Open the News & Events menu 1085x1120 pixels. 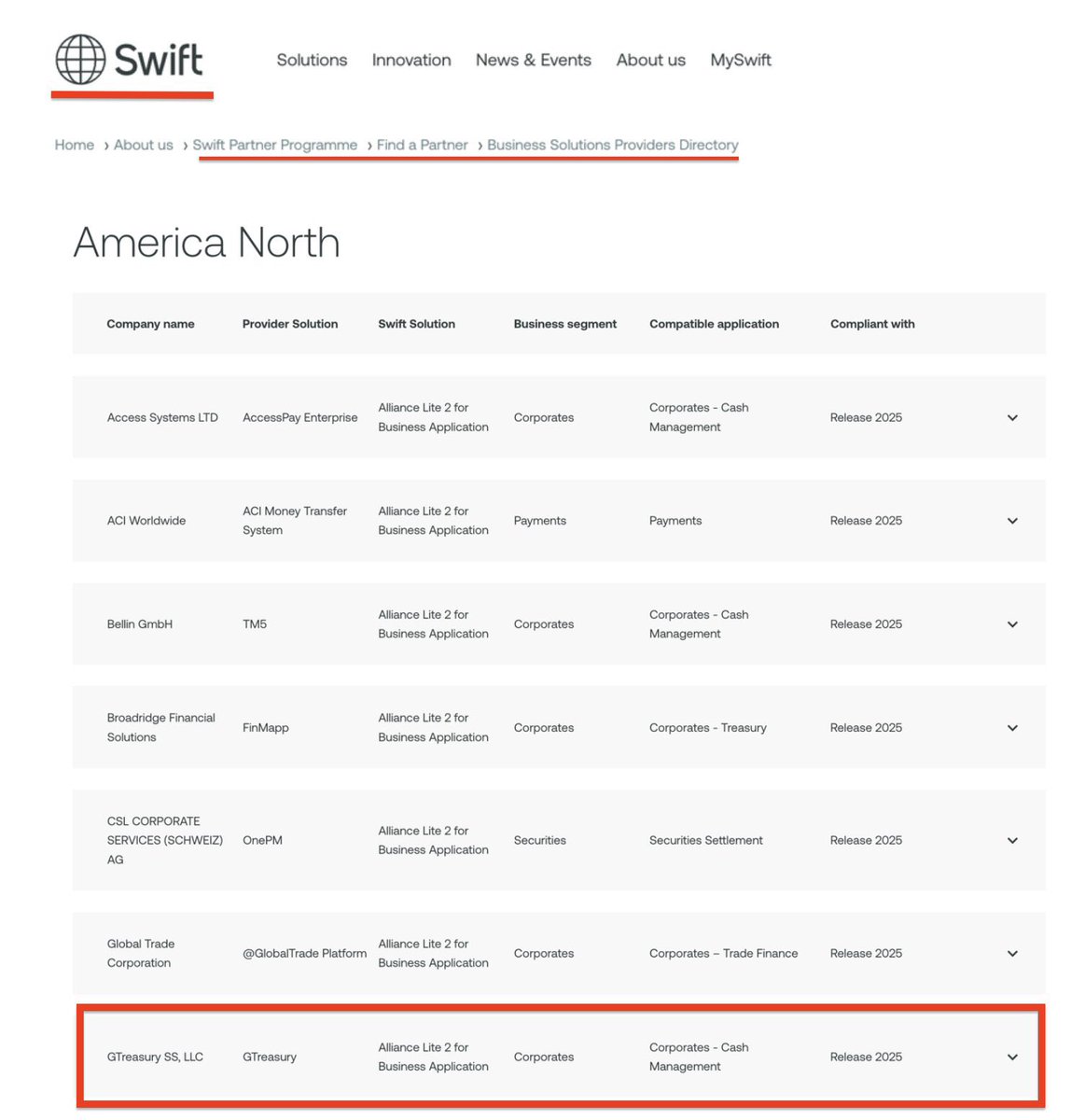point(534,60)
